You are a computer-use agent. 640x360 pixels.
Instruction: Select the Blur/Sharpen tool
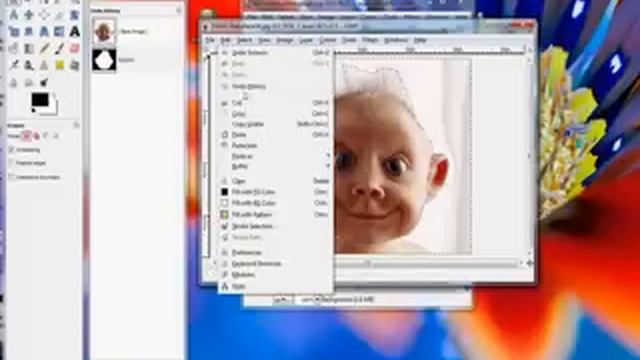13,83
